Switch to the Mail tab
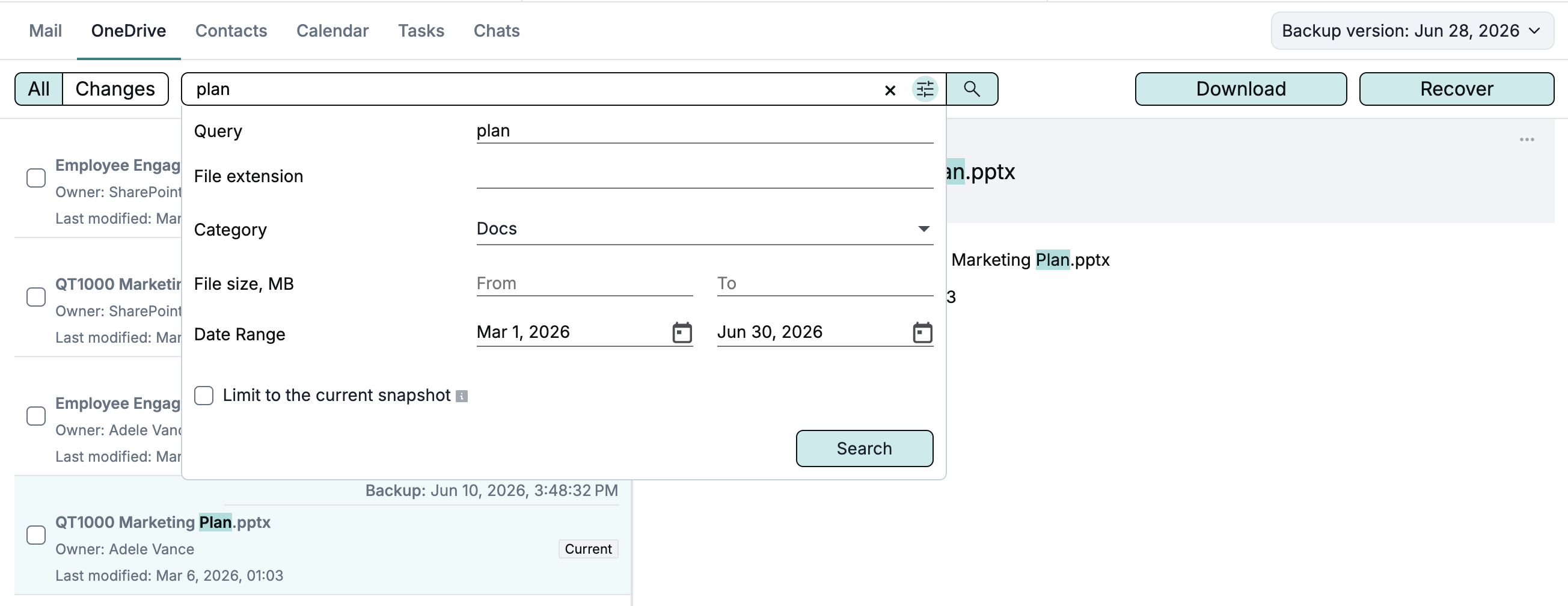Viewport: 1568px width, 606px height. point(46,31)
